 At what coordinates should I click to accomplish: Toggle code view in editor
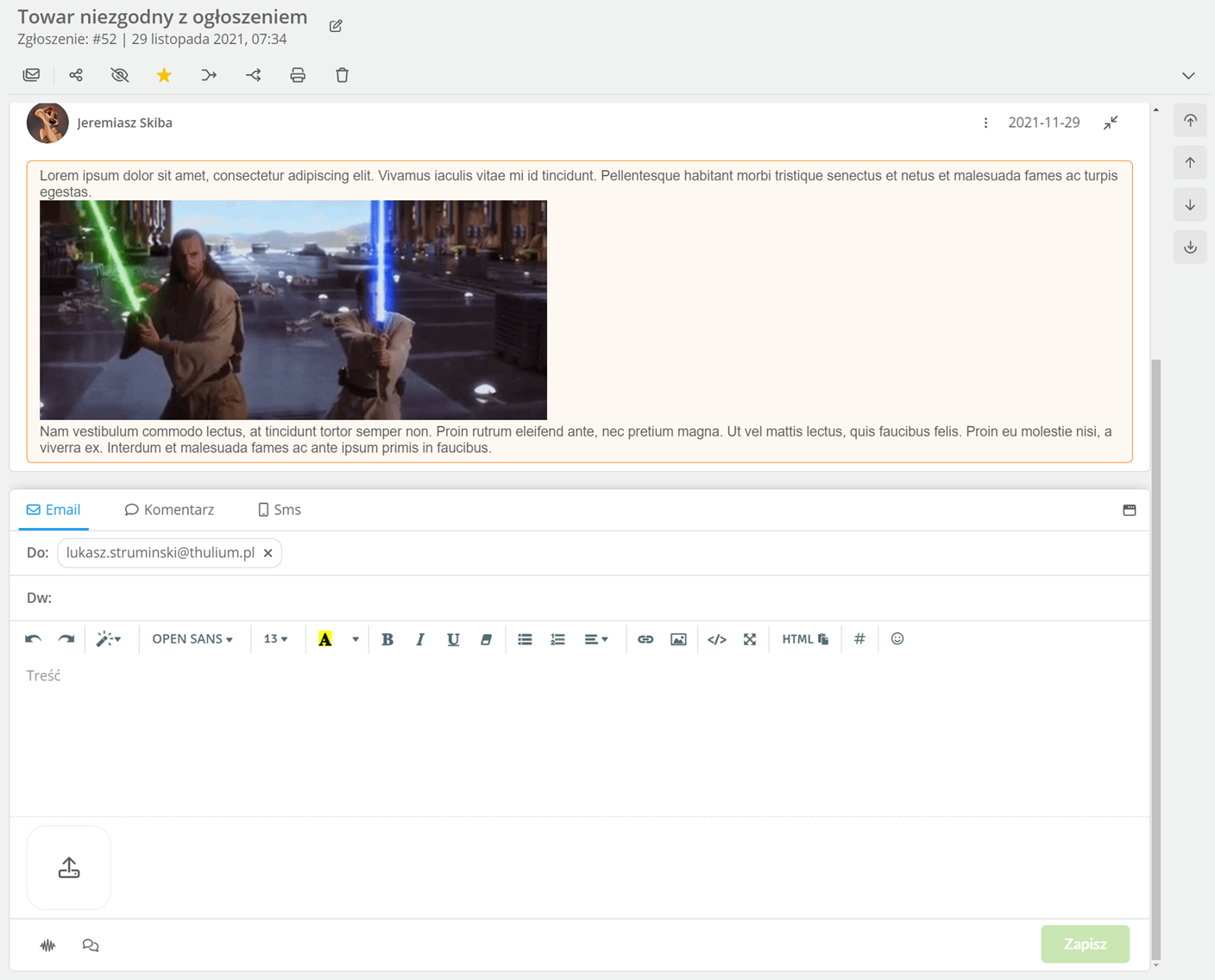[x=717, y=639]
